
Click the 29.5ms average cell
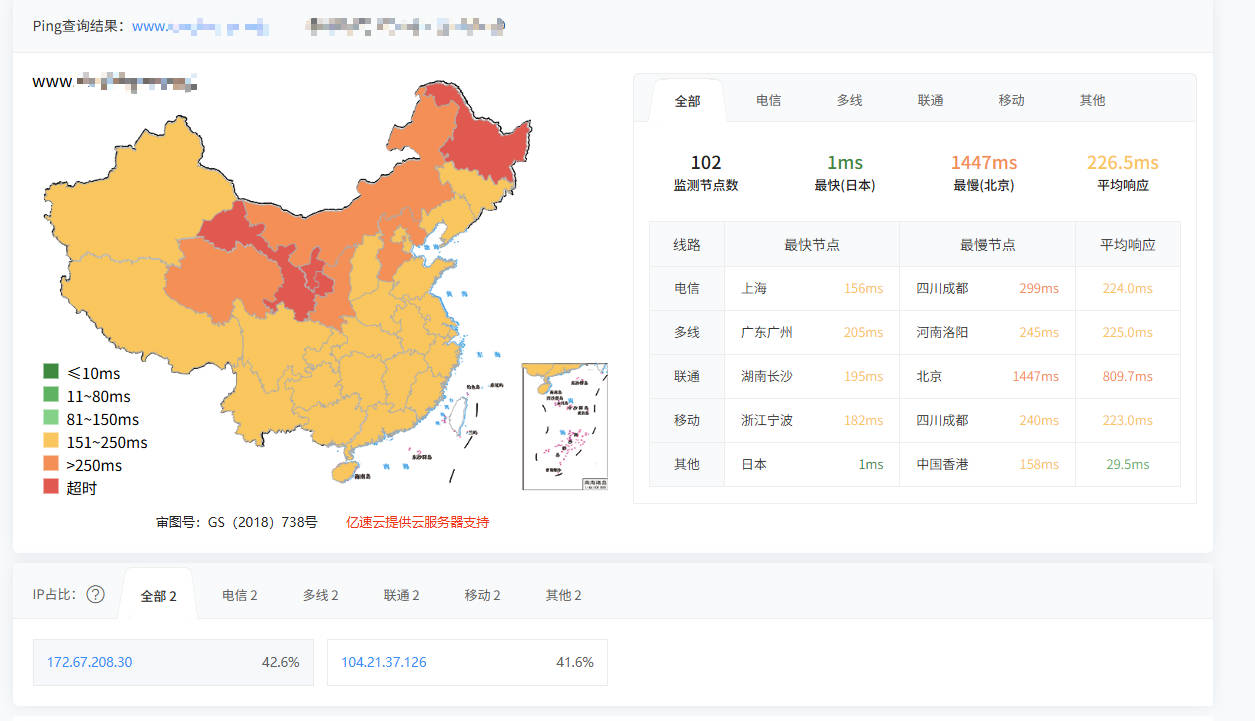tap(1127, 464)
